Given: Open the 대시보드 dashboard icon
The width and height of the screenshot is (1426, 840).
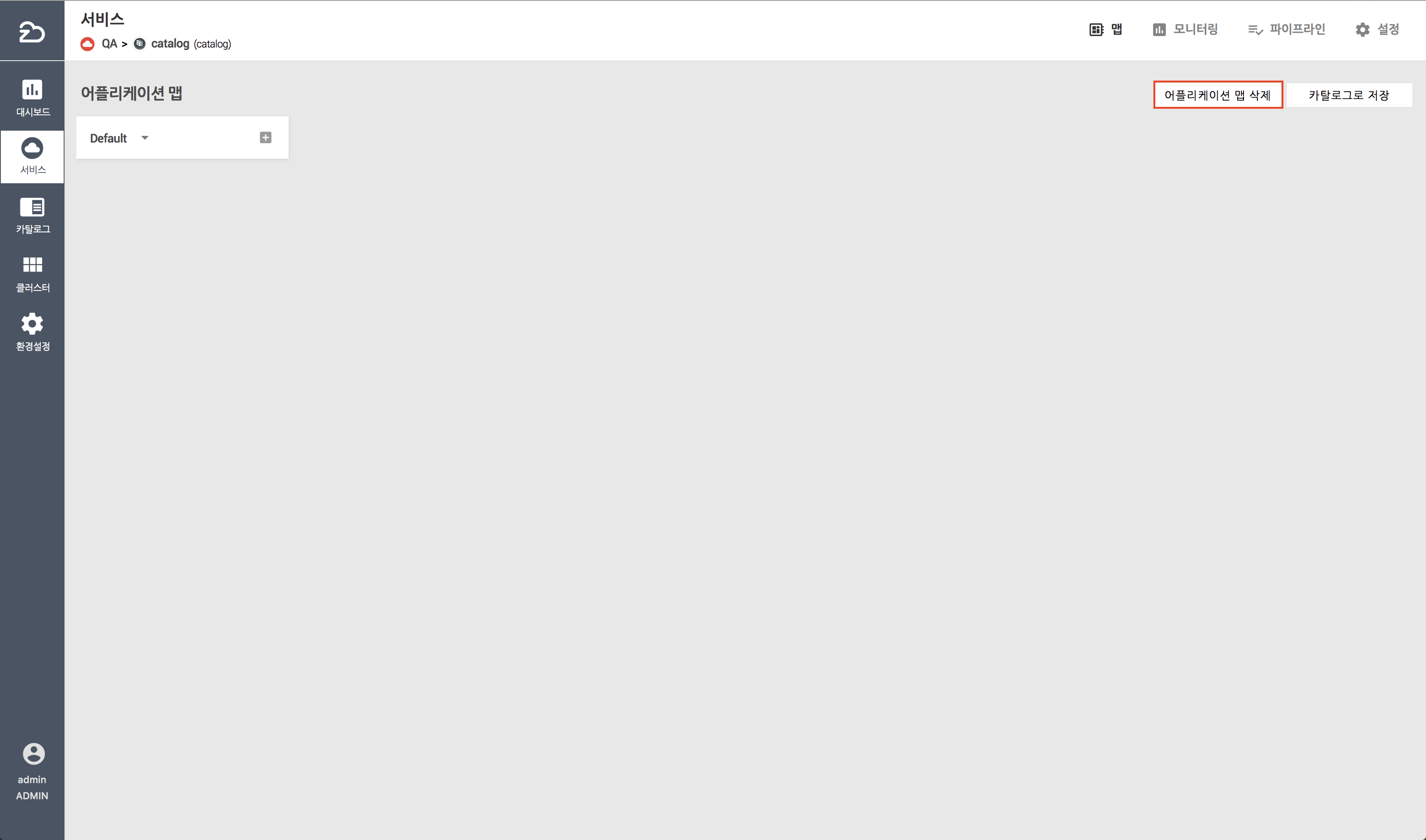Looking at the screenshot, I should pos(32,90).
